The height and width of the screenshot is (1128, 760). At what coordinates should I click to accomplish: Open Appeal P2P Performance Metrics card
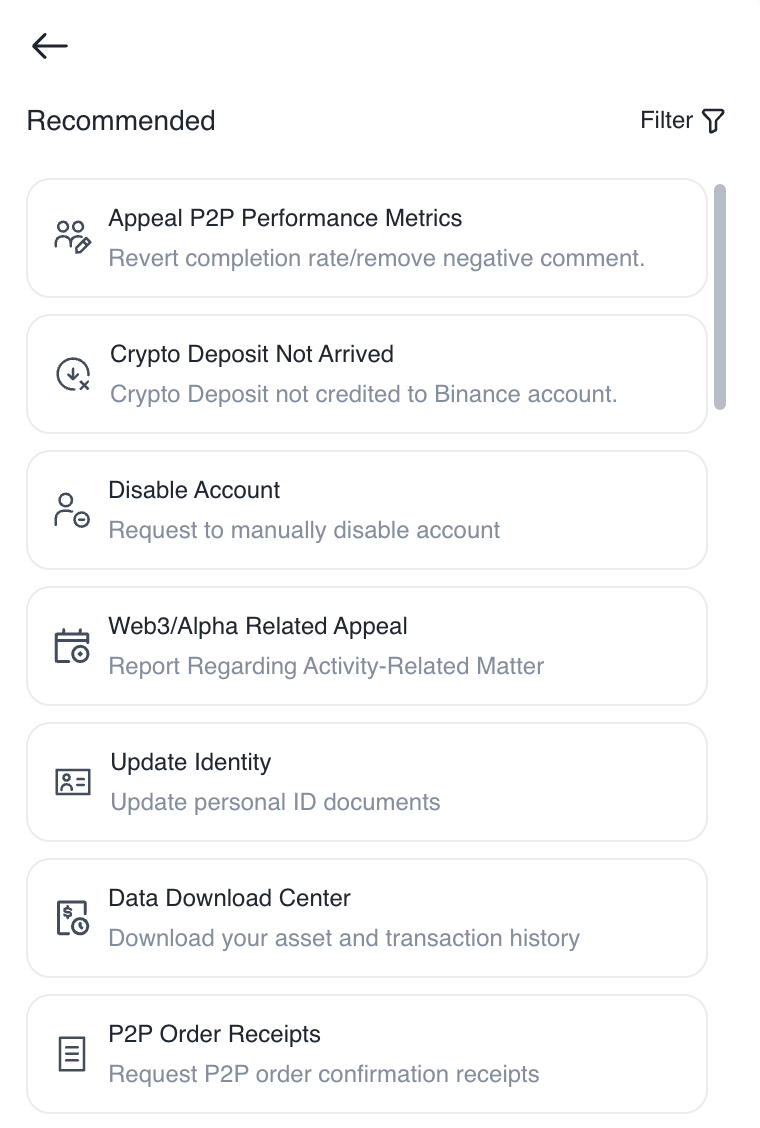[367, 238]
